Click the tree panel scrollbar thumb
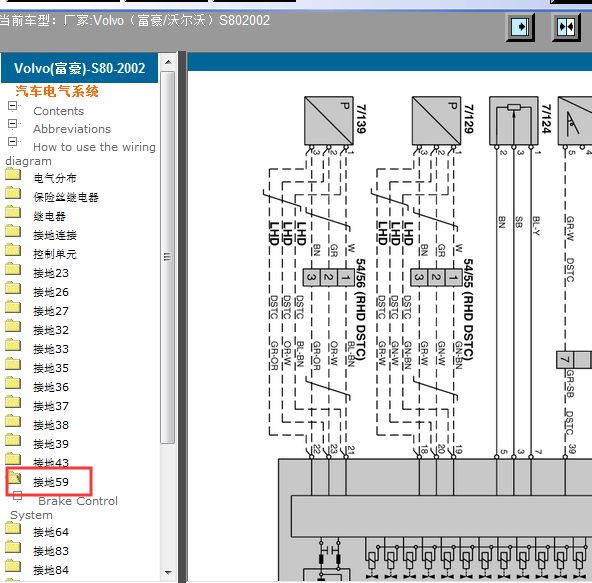 click(168, 257)
